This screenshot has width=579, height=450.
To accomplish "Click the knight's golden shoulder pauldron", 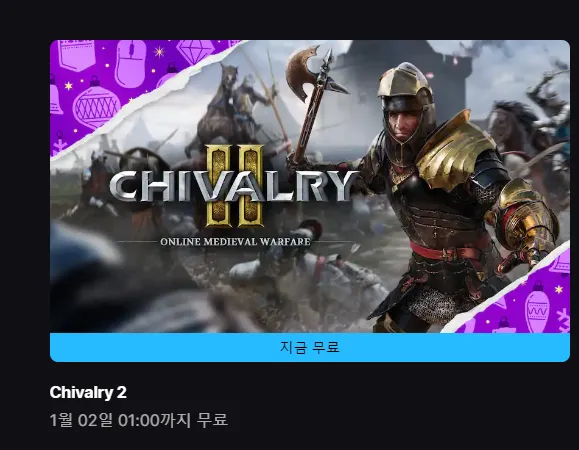I will (x=456, y=150).
